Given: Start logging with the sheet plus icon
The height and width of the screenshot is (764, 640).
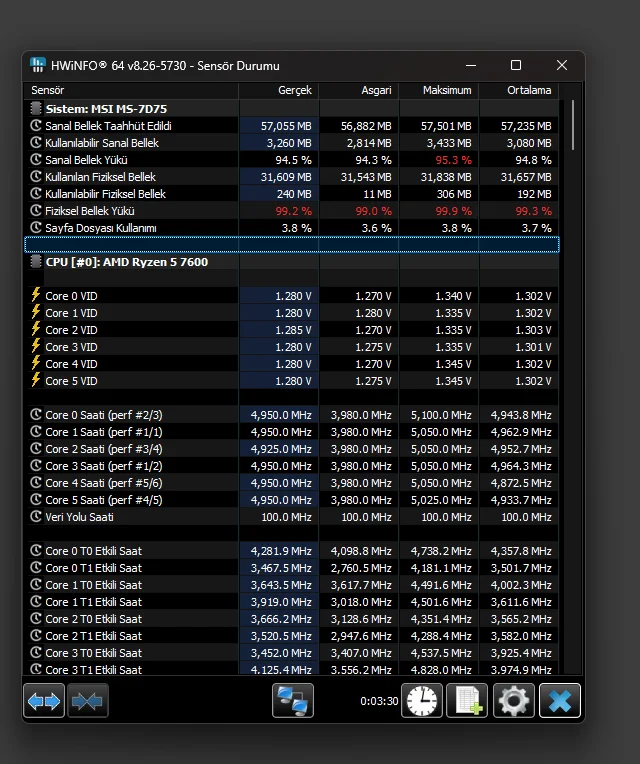Looking at the screenshot, I should coord(467,701).
